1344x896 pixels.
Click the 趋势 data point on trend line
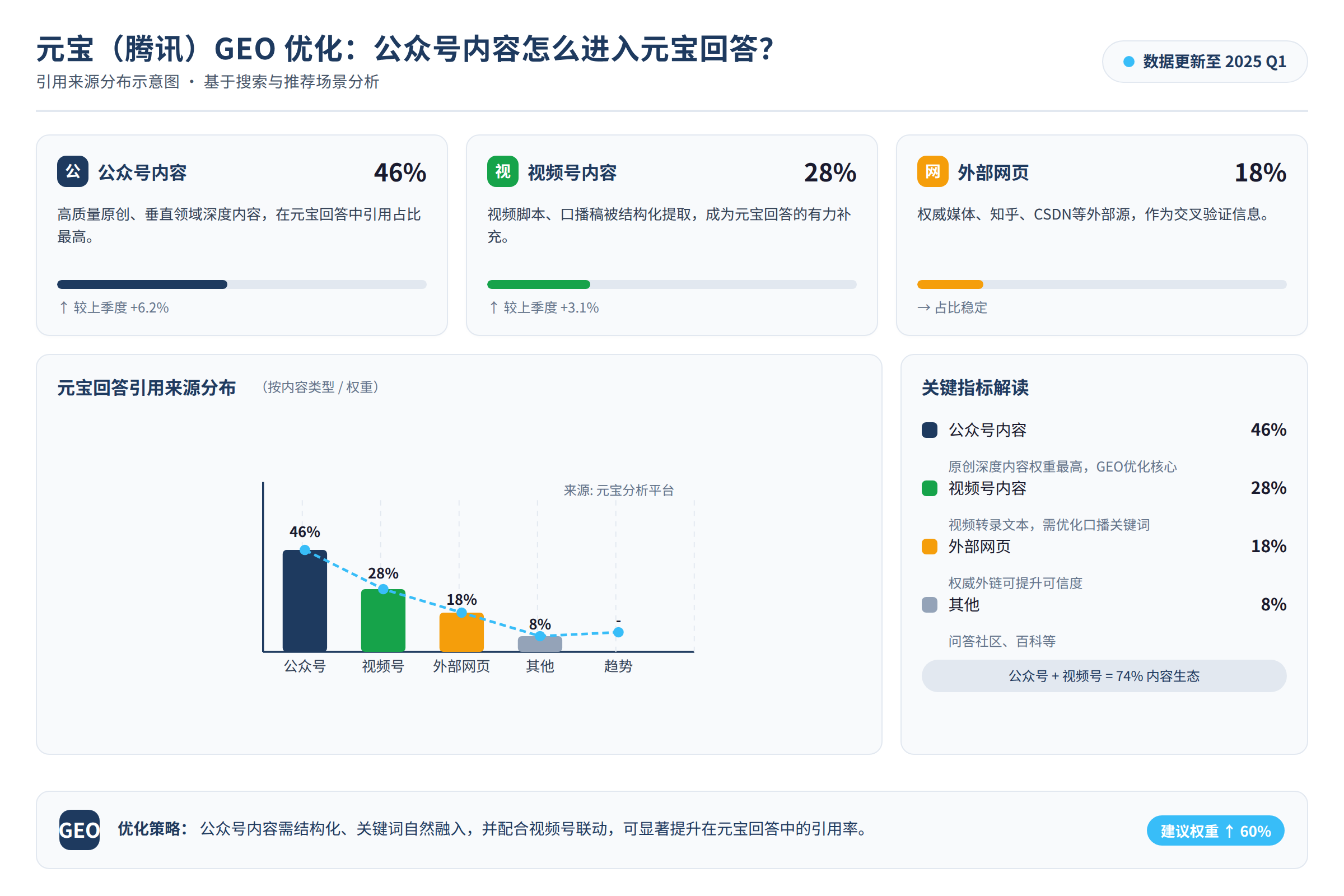[x=618, y=633]
